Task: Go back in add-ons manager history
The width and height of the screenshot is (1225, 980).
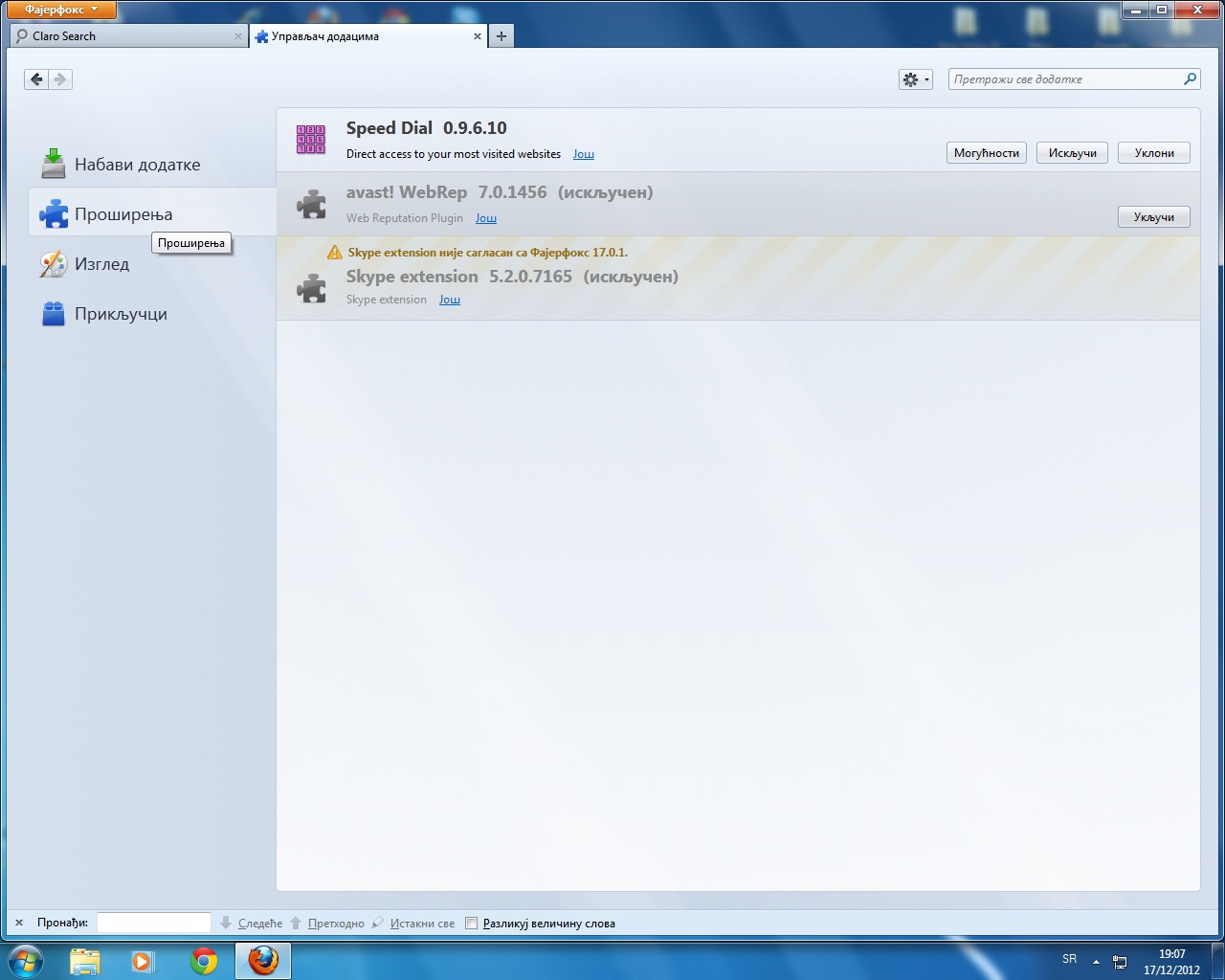Action: pos(36,79)
